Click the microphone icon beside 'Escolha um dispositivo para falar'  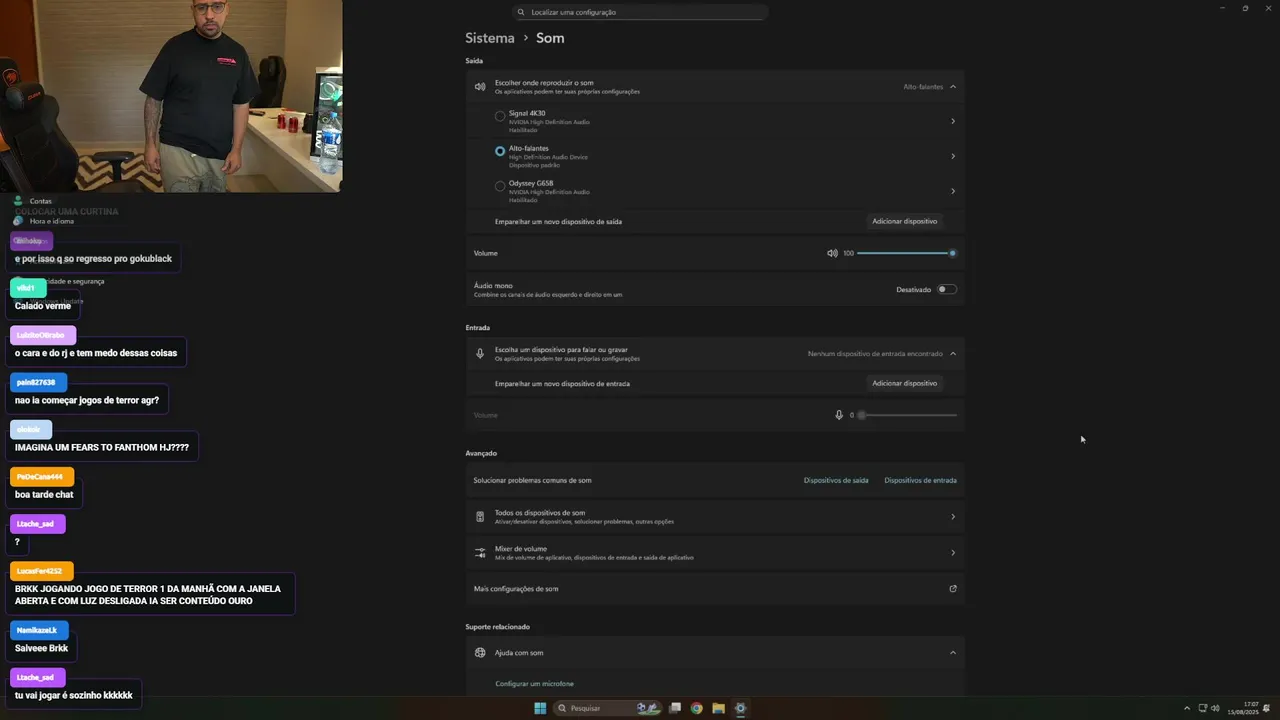click(480, 353)
